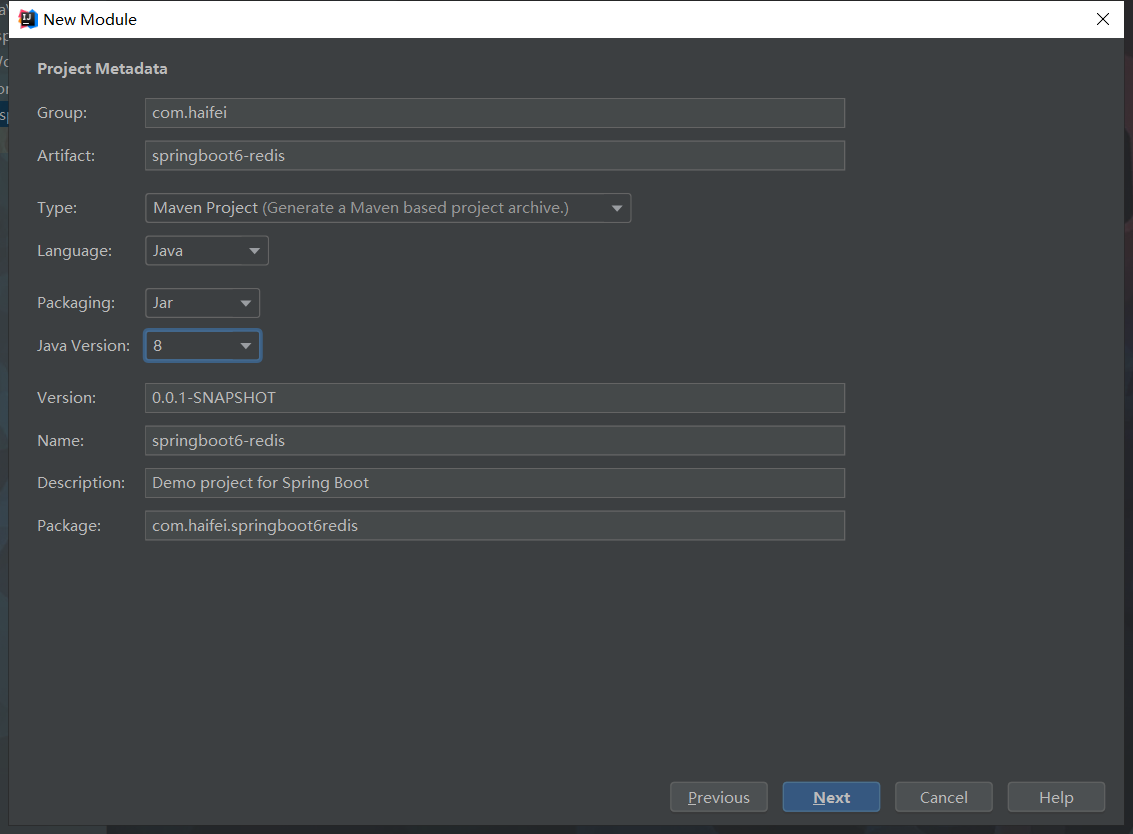This screenshot has height=834, width=1133.
Task: Click the Cancel button
Action: tap(943, 797)
